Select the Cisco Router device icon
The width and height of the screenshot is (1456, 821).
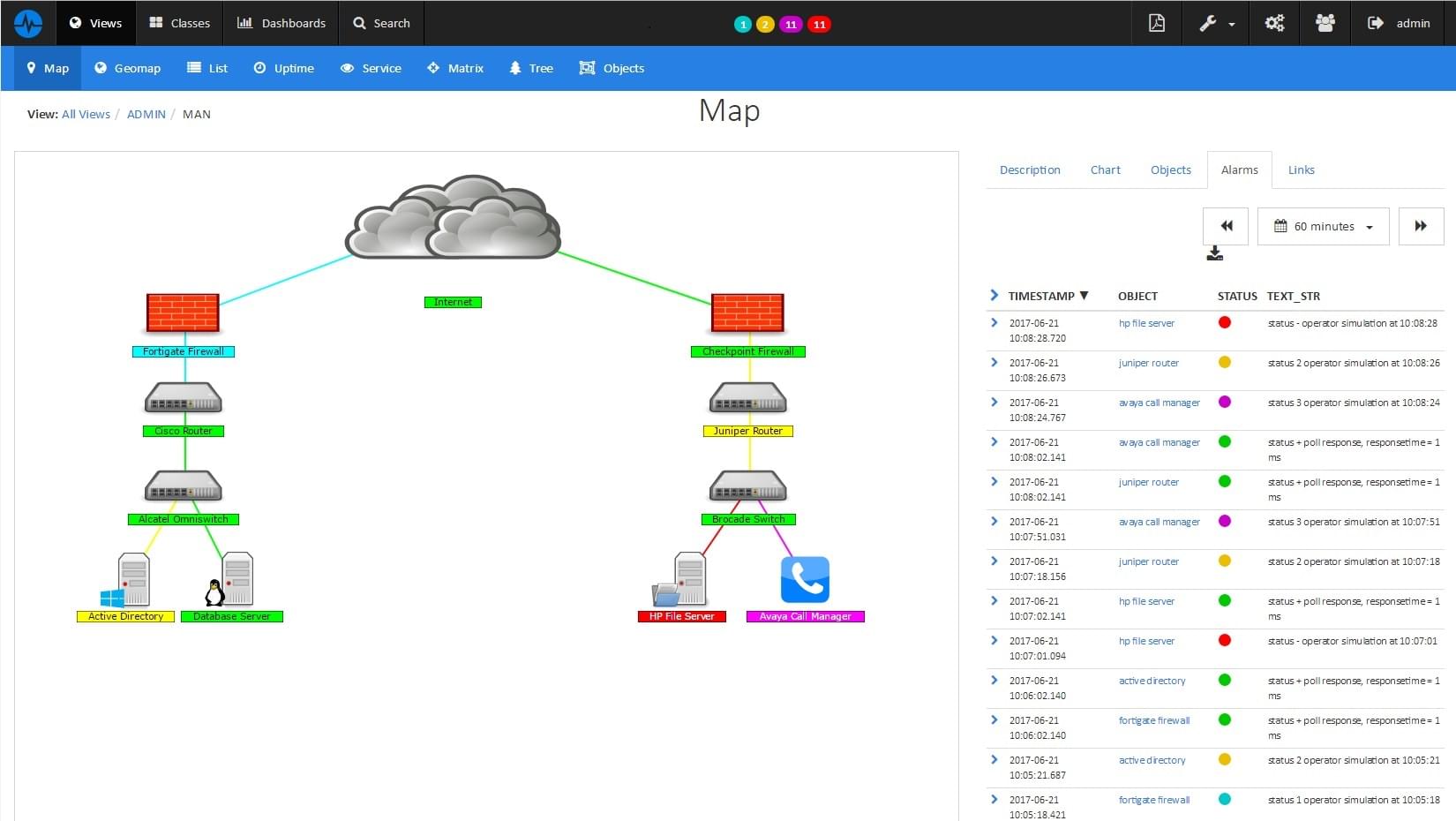(x=183, y=397)
